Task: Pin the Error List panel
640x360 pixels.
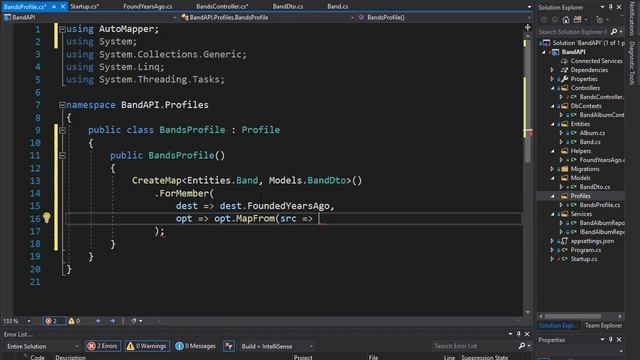Action: (x=518, y=334)
